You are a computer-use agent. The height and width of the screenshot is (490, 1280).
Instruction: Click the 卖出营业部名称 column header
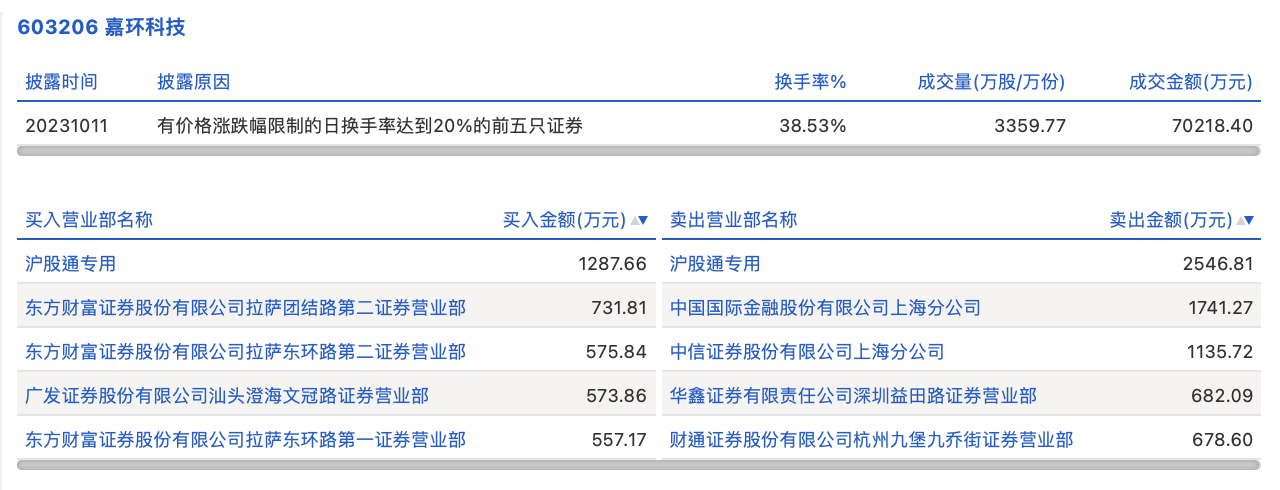pyautogui.click(x=733, y=220)
